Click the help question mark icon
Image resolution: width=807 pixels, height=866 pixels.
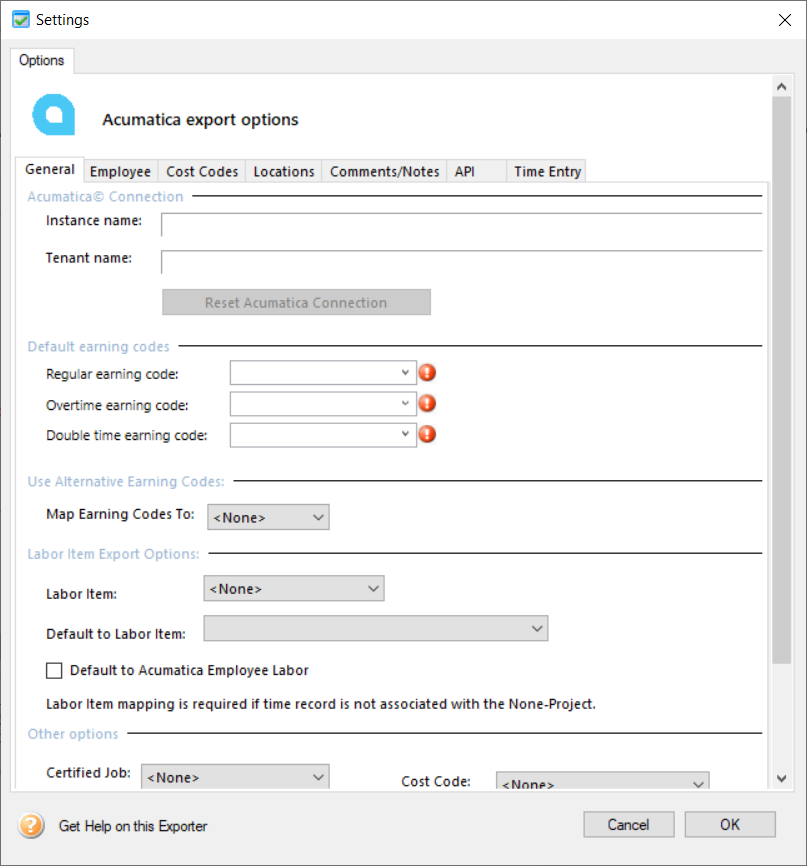tap(31, 826)
